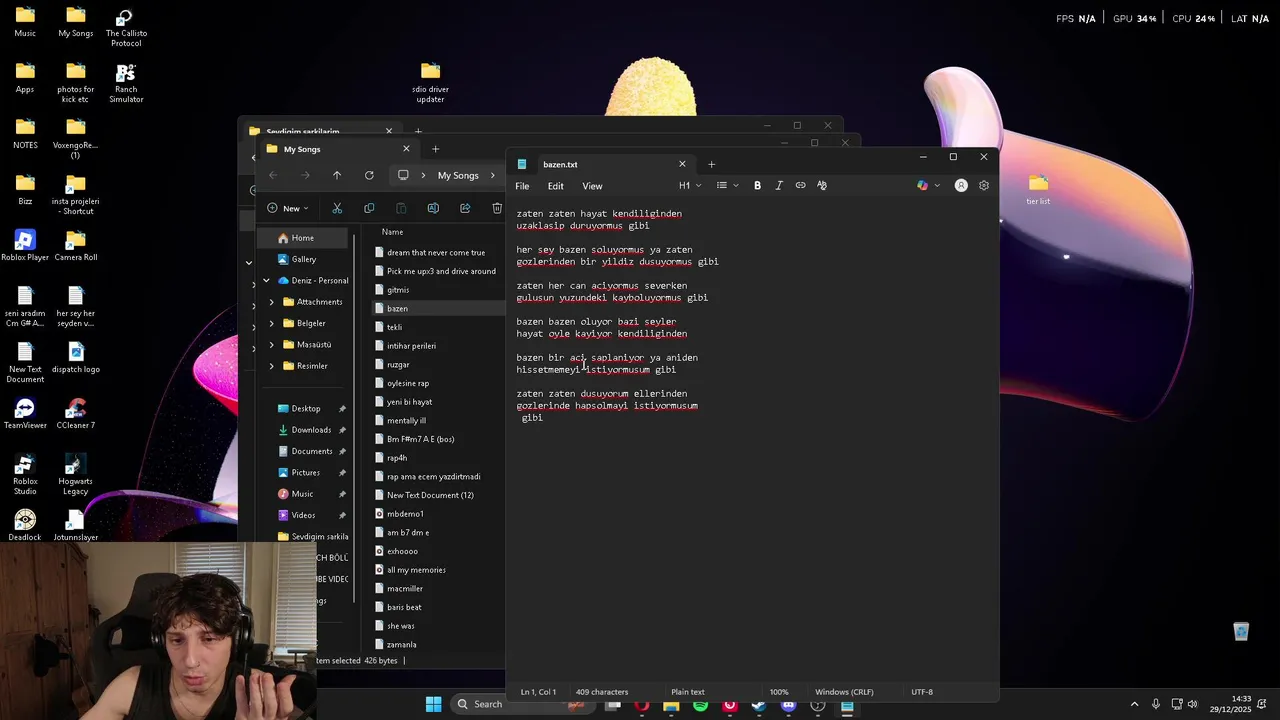
Task: Open Home in Explorer sidebar
Action: pyautogui.click(x=303, y=238)
